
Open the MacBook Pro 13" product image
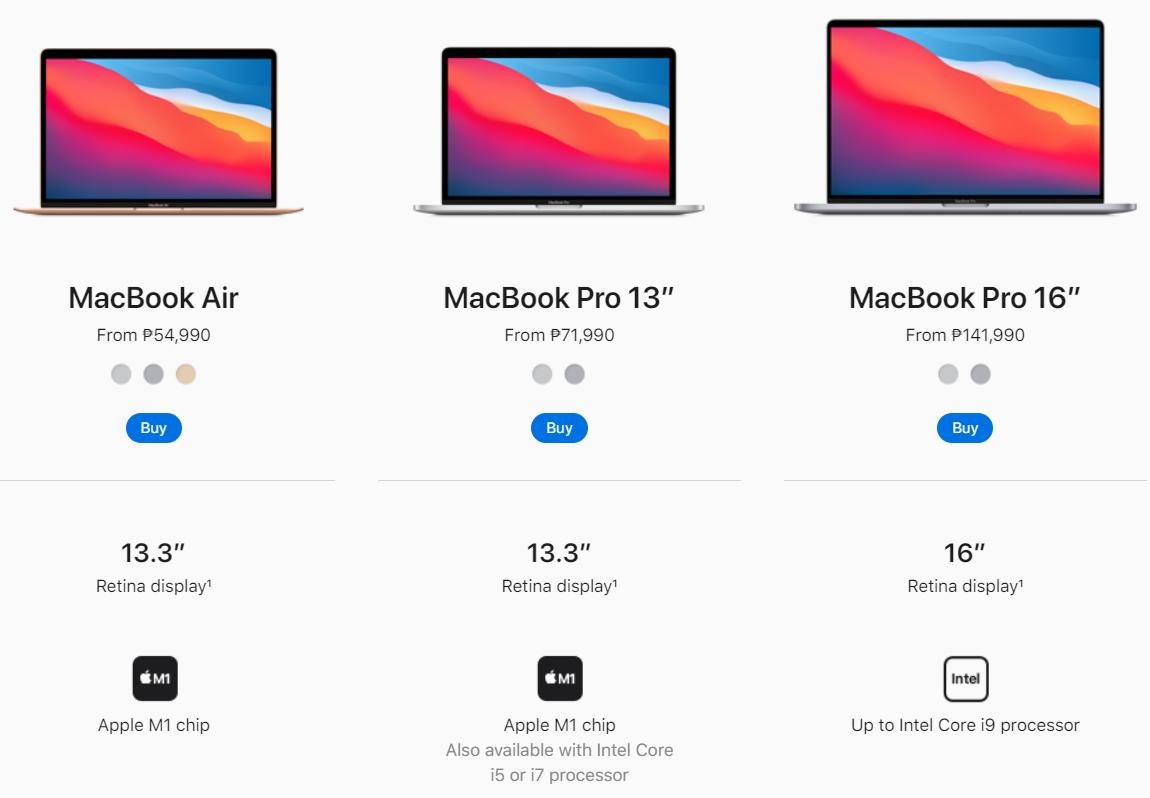point(559,131)
